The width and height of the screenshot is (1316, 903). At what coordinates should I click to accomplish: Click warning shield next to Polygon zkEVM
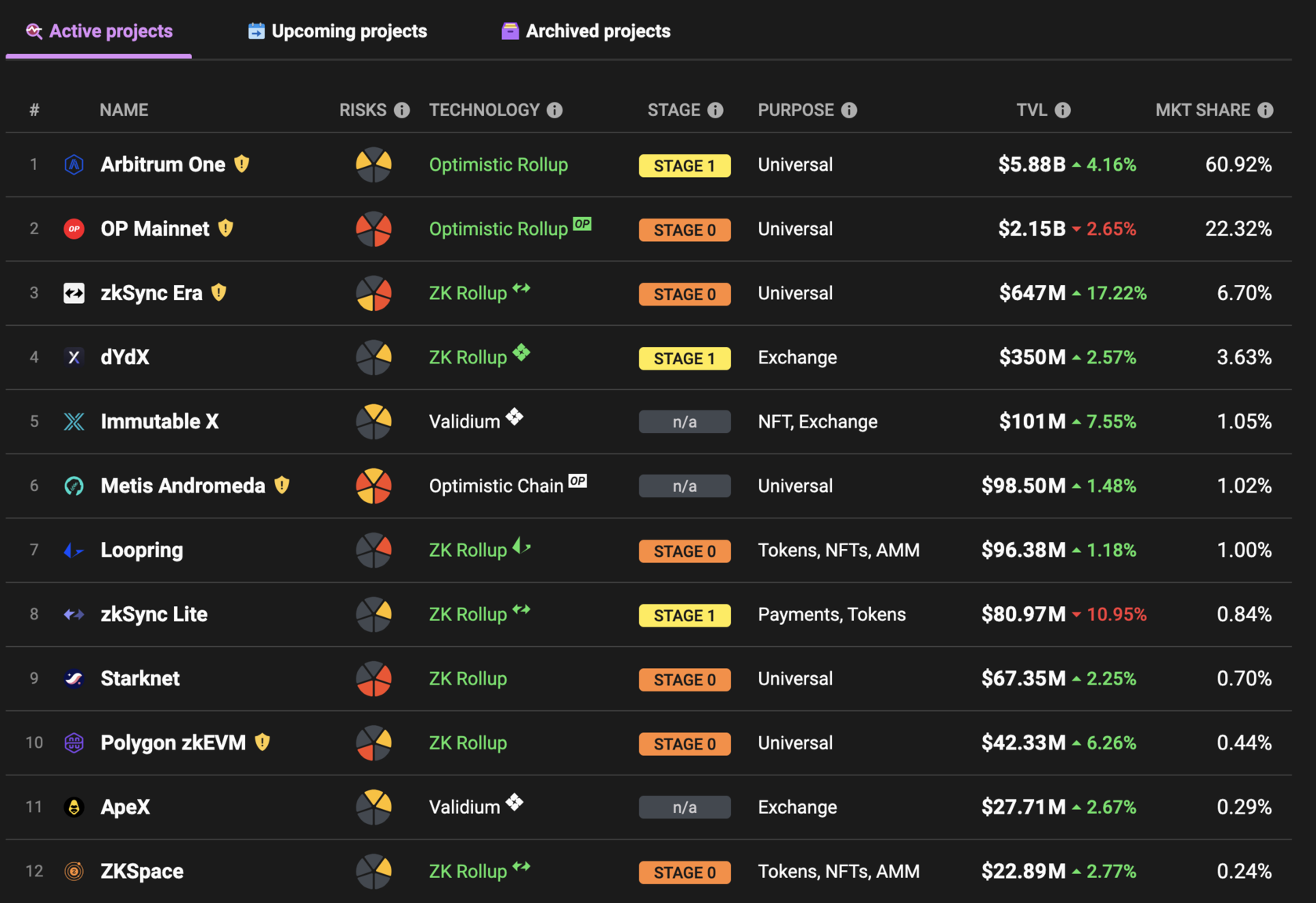coord(262,742)
